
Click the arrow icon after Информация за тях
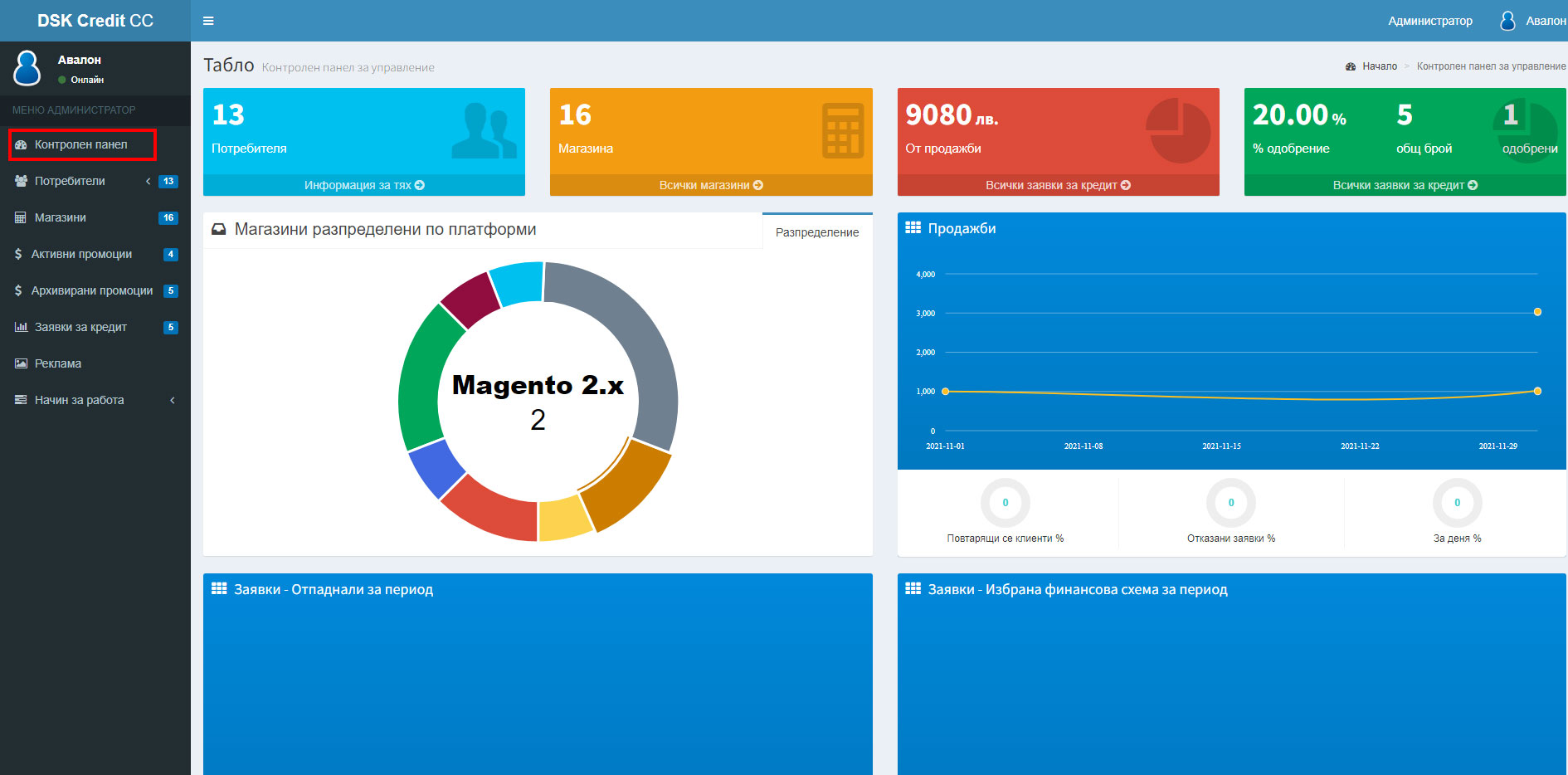pyautogui.click(x=420, y=185)
